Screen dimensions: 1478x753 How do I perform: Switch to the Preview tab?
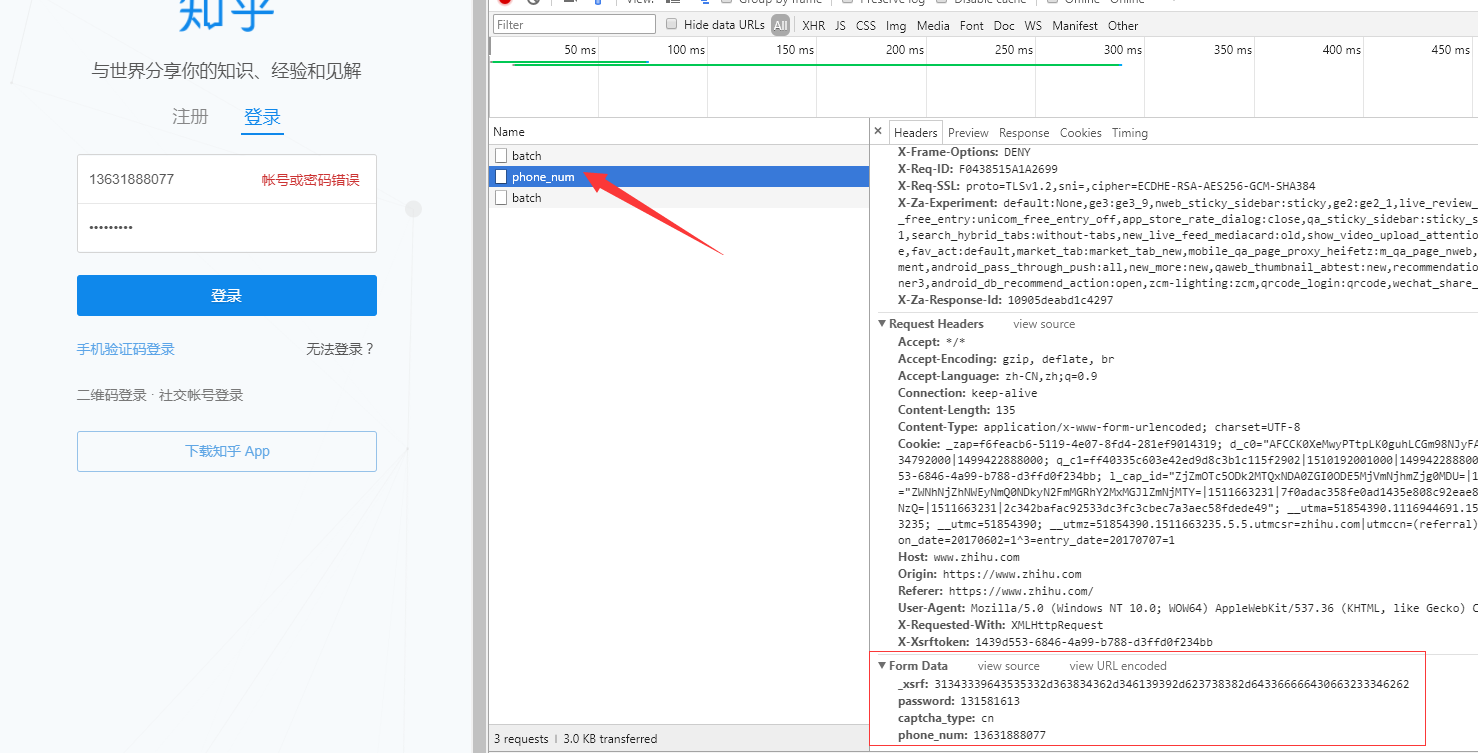point(967,133)
